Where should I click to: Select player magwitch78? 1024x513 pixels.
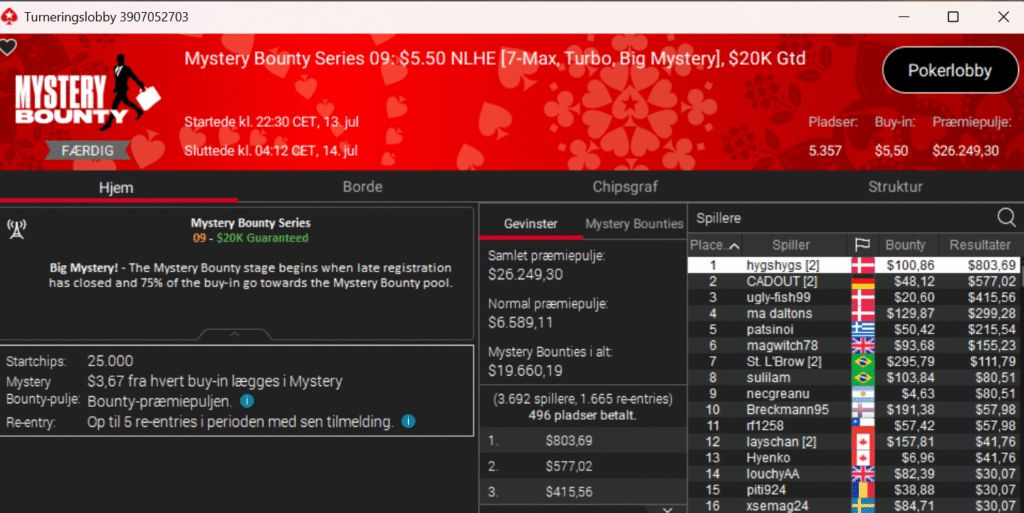[x=854, y=346]
